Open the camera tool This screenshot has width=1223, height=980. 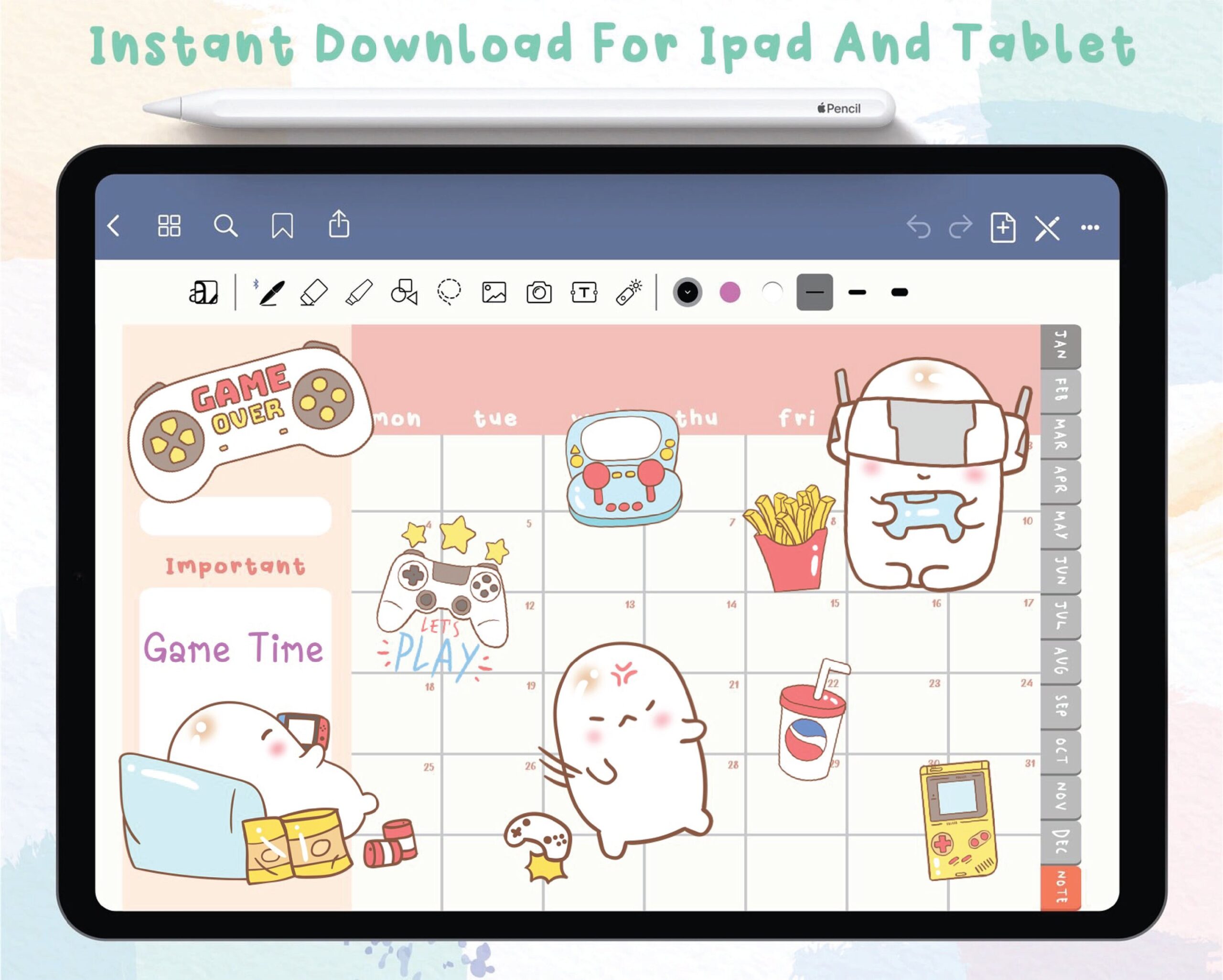click(x=539, y=293)
